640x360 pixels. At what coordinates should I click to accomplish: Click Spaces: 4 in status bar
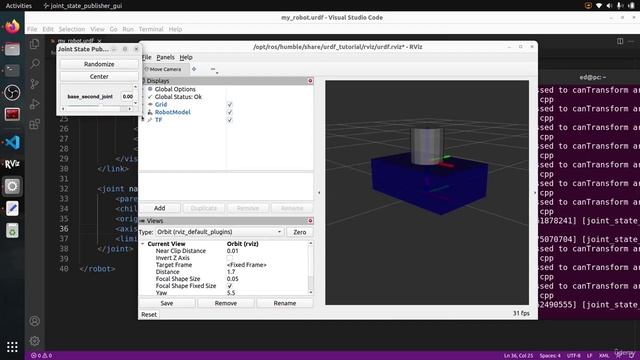(550, 356)
